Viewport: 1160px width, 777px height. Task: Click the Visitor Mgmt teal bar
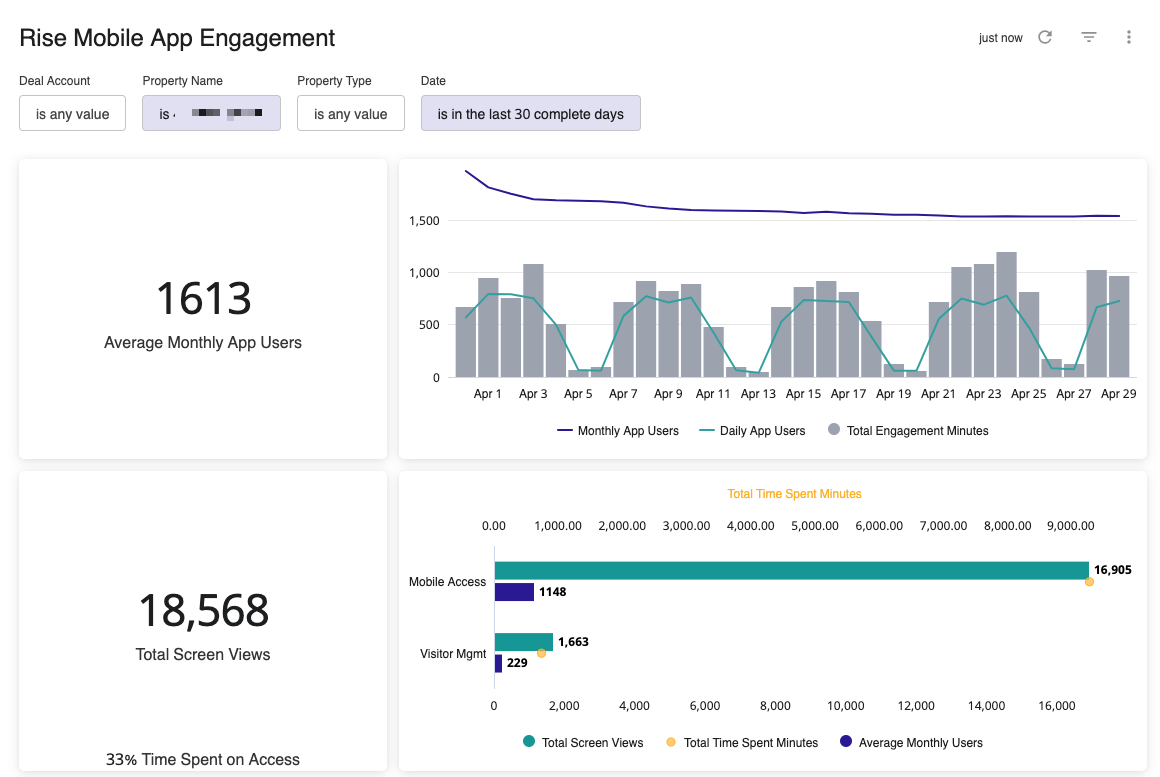[x=523, y=642]
